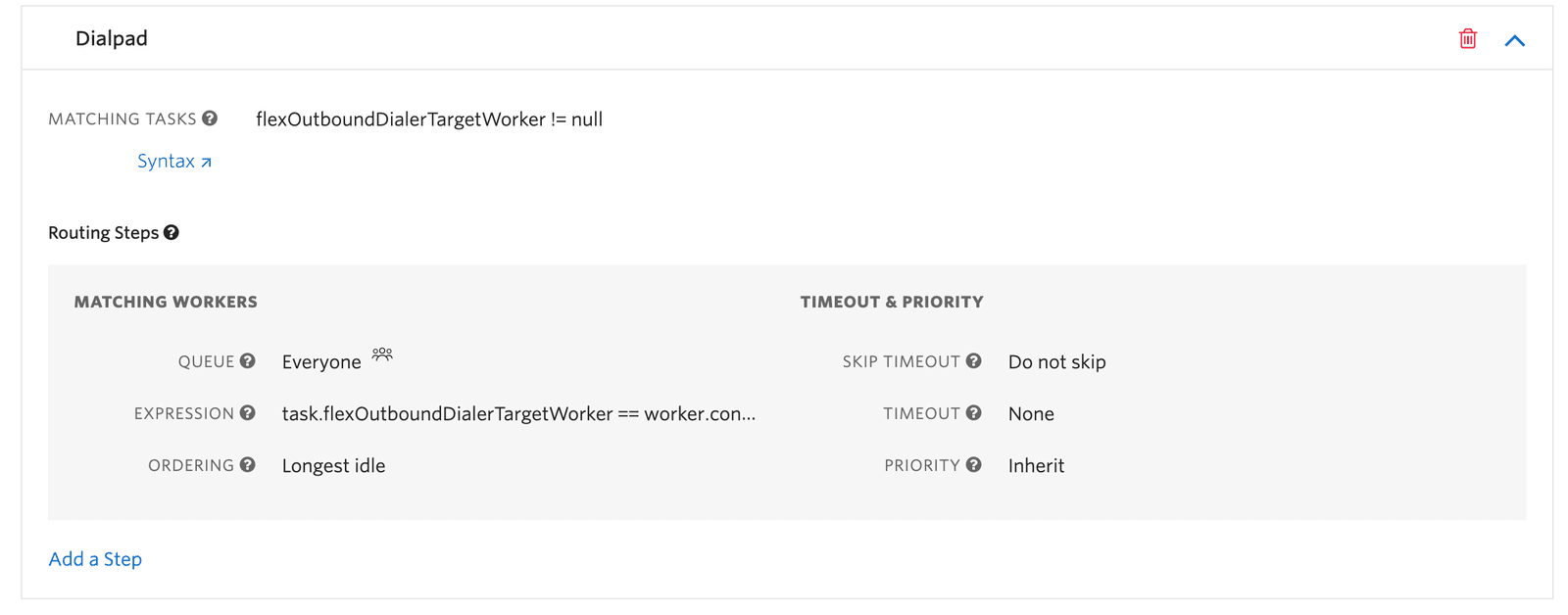Click the Routing Steps help icon

[171, 232]
